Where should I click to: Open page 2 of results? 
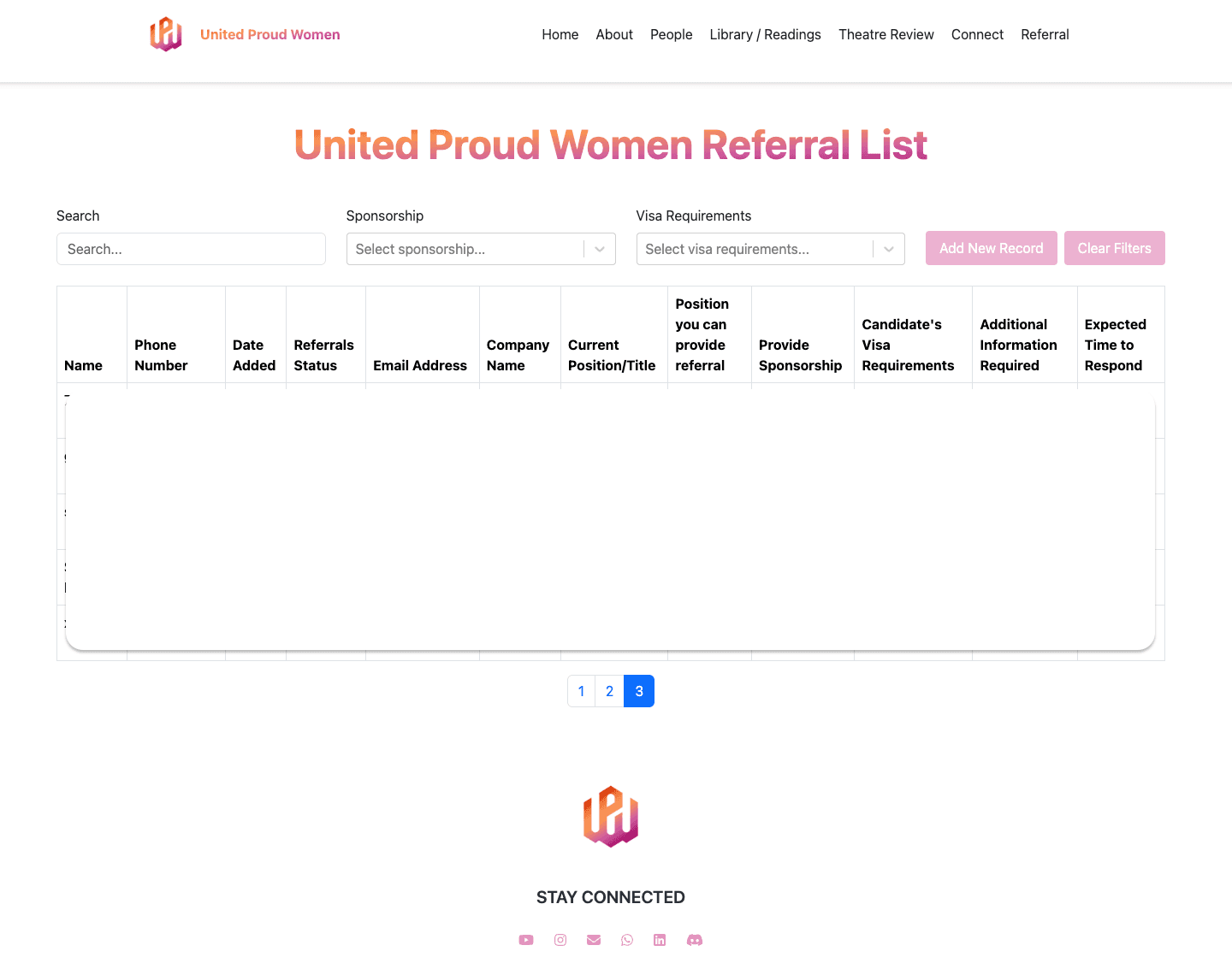609,691
